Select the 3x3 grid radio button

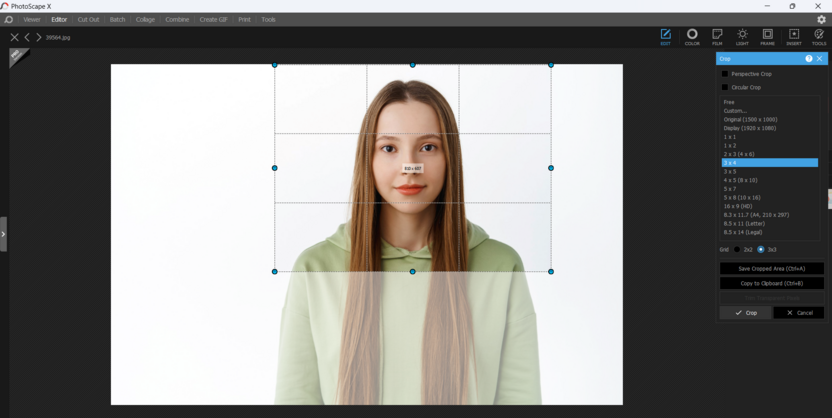(x=760, y=249)
